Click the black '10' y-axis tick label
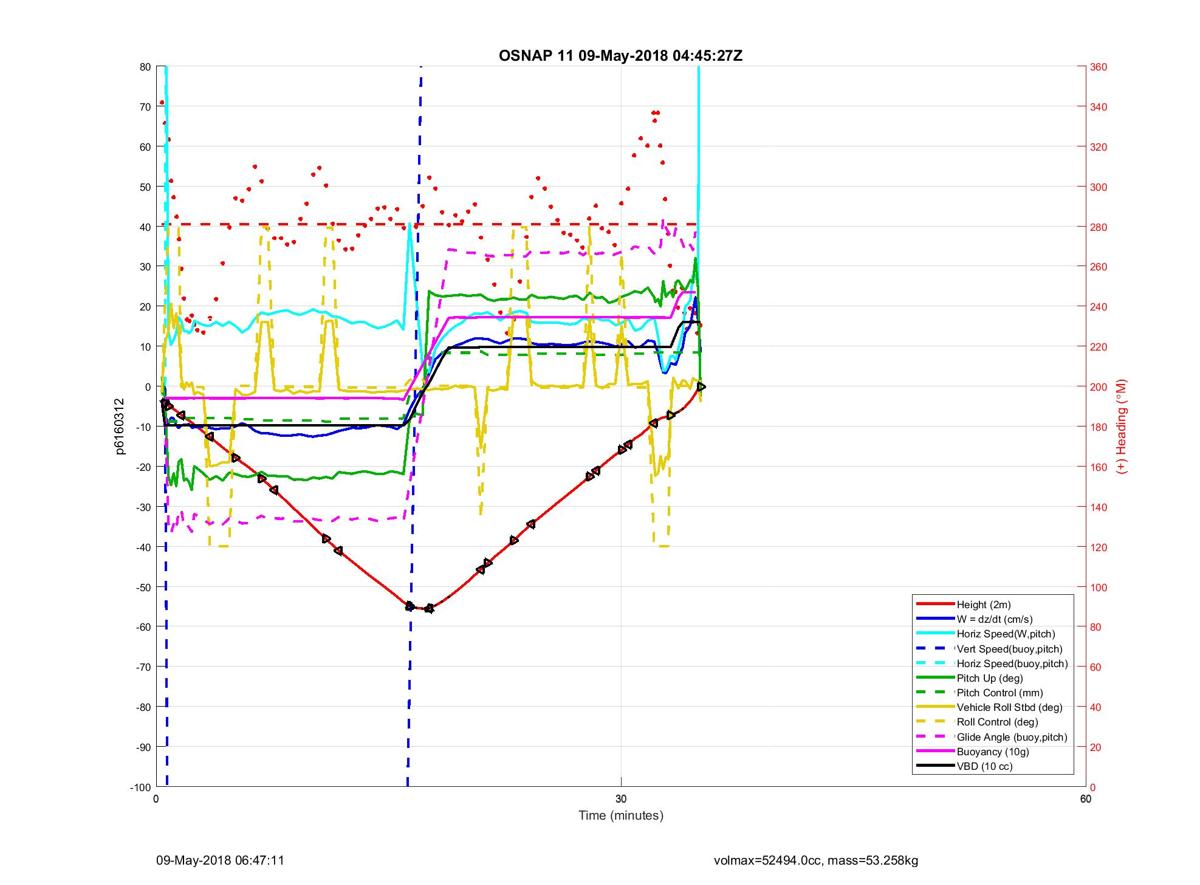The height and width of the screenshot is (885, 1200). (x=144, y=347)
